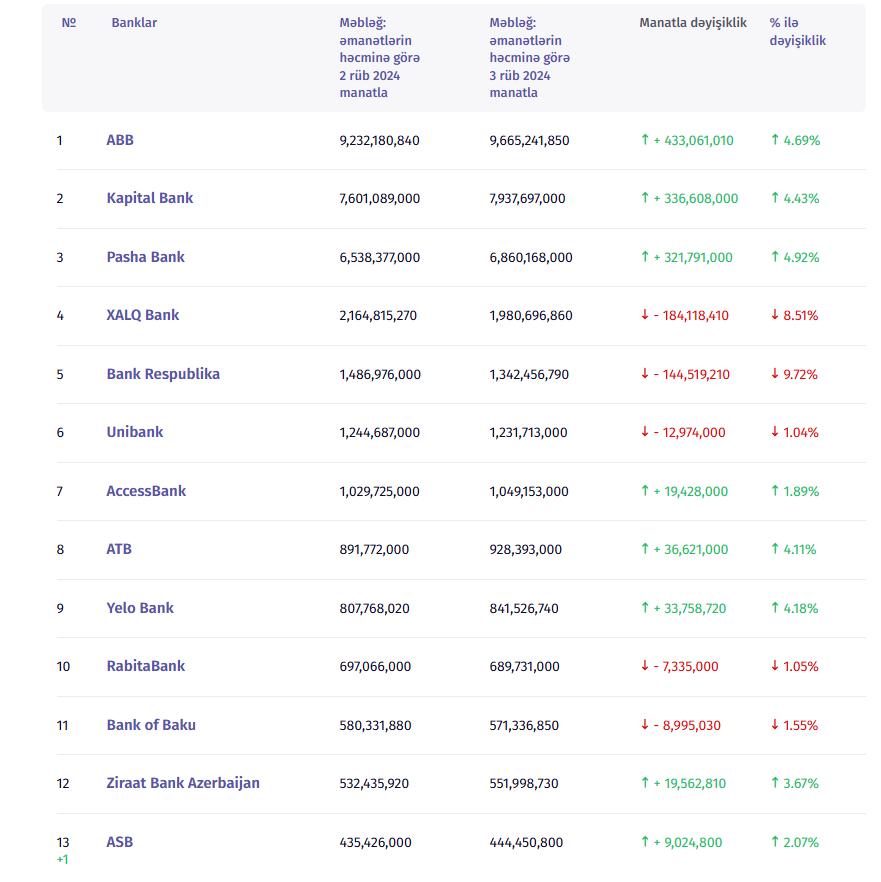This screenshot has width=881, height=882.
Task: Click the "Manatla dəyişiklik" column header
Action: (693, 22)
